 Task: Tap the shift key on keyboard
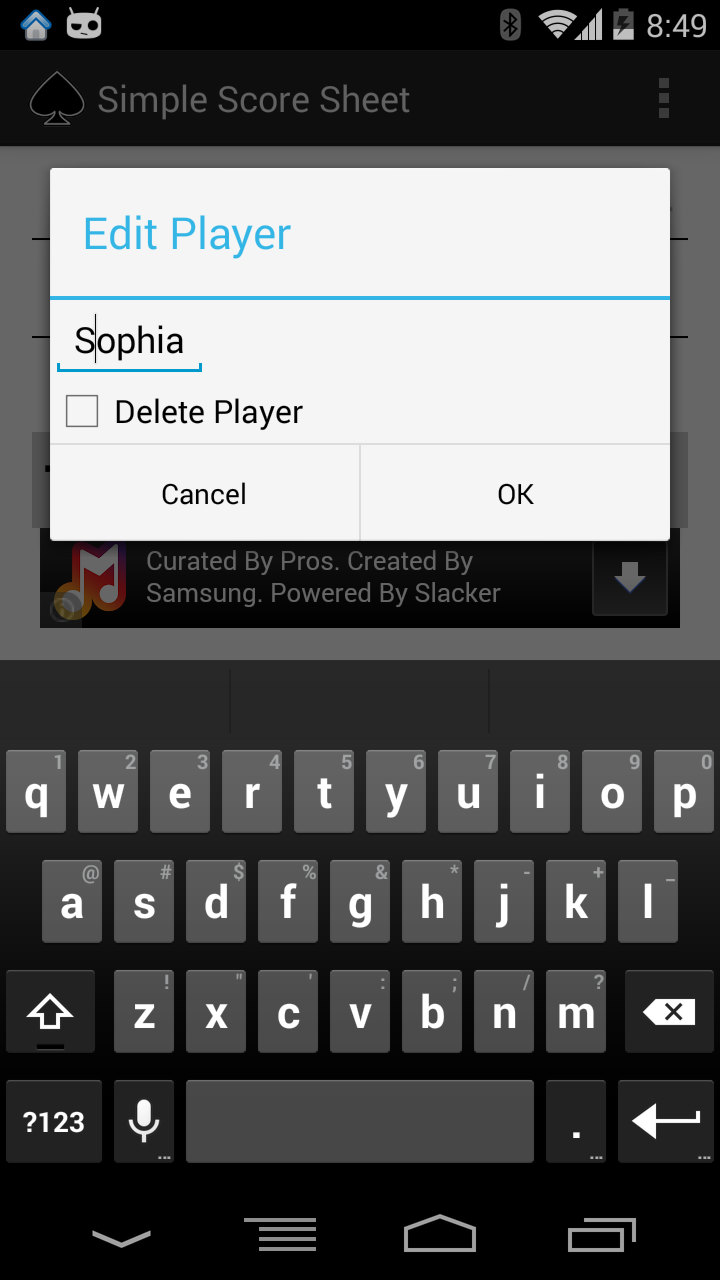tap(50, 1015)
